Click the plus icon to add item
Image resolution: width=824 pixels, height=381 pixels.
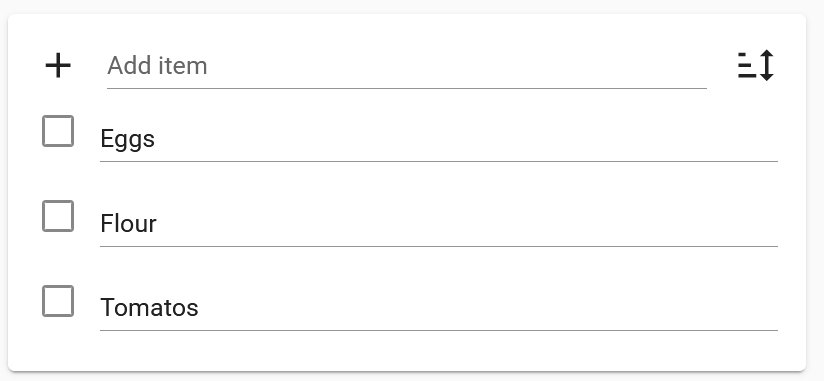click(58, 66)
